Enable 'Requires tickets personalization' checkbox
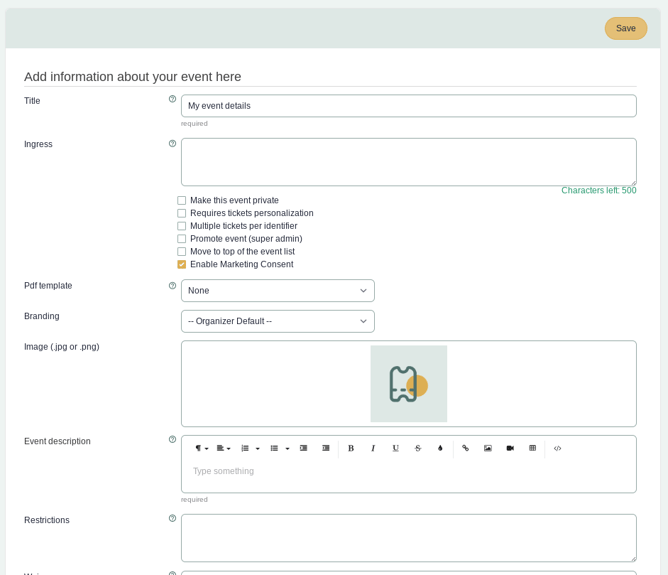668x575 pixels. point(182,213)
